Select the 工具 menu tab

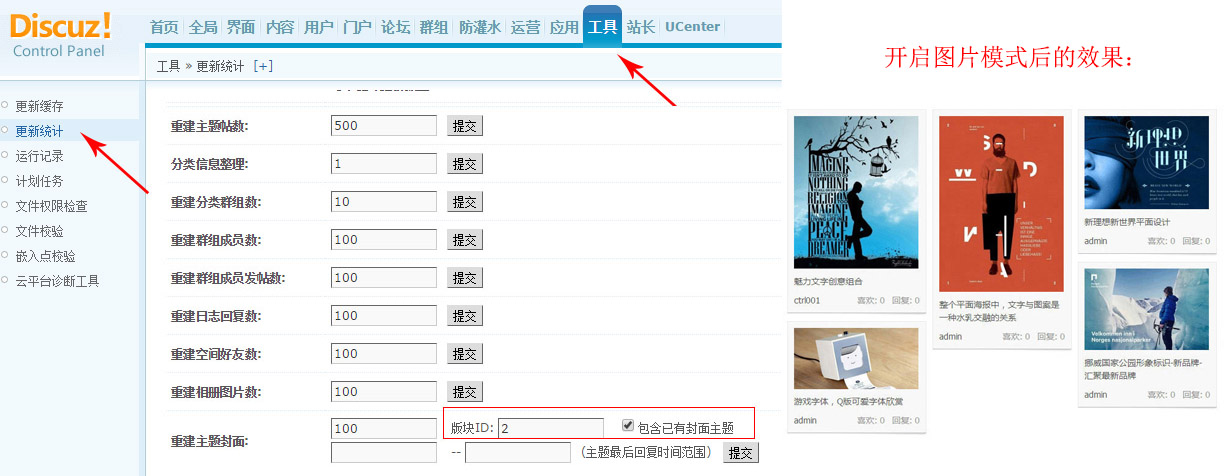(x=602, y=26)
